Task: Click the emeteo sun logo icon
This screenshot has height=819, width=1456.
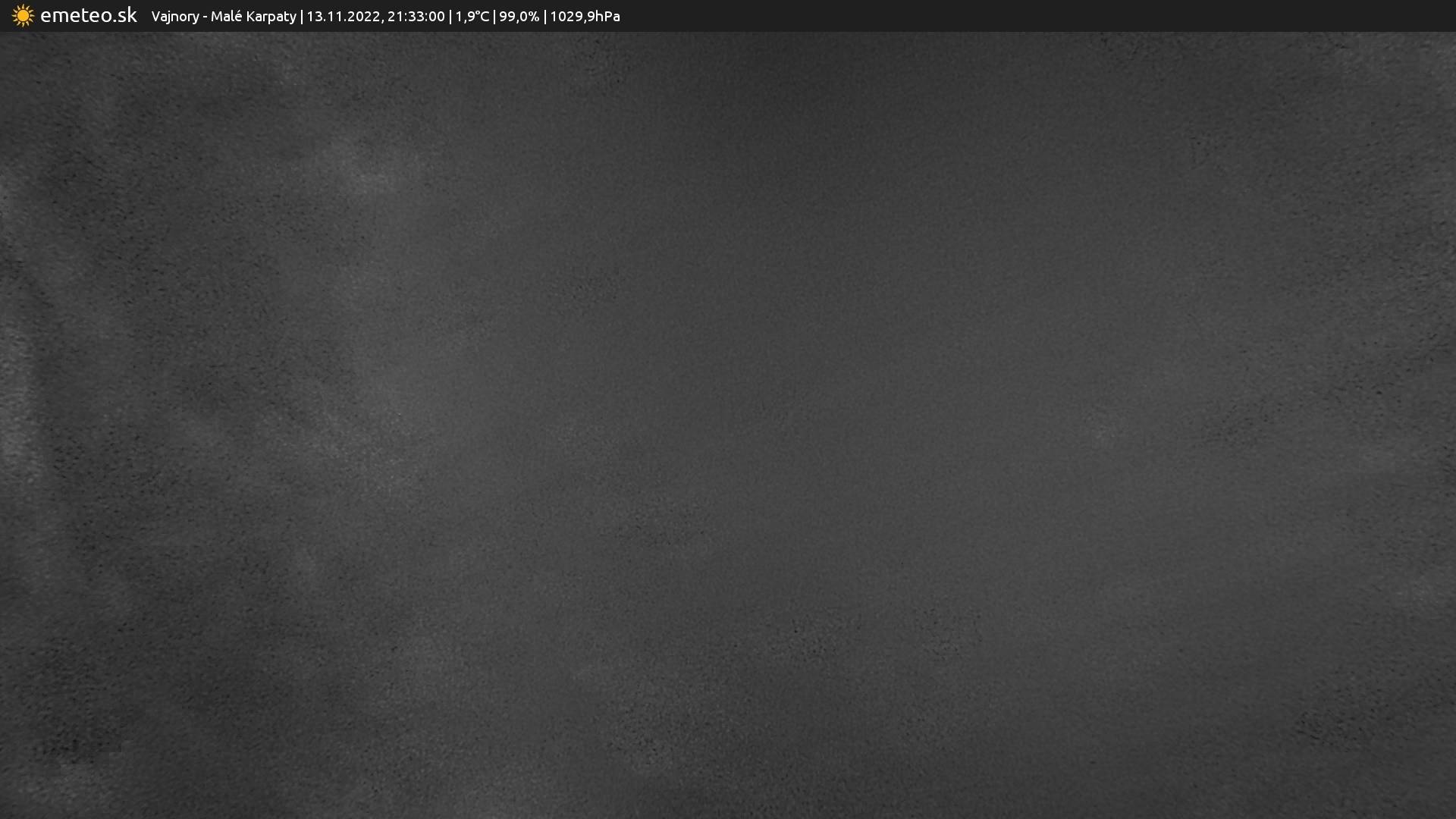Action: tap(23, 16)
